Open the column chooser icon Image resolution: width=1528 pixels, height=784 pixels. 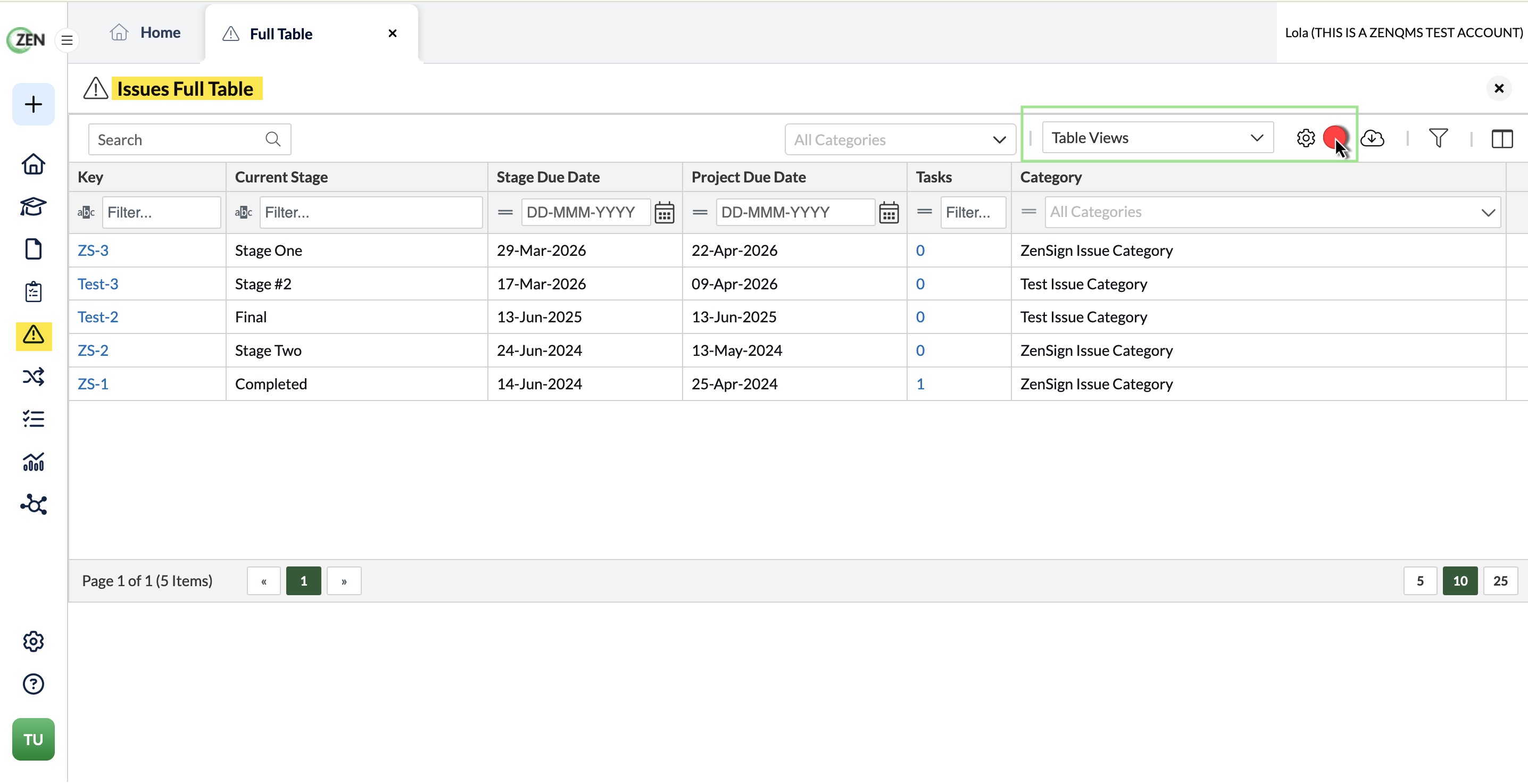coord(1502,139)
